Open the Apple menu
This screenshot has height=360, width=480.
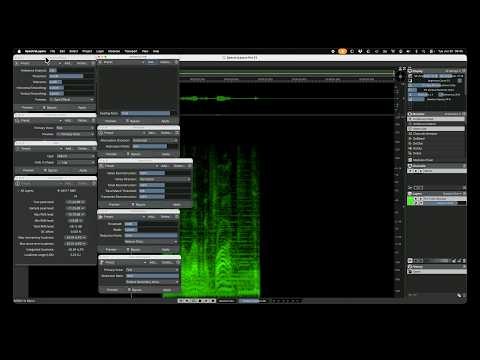click(x=19, y=51)
